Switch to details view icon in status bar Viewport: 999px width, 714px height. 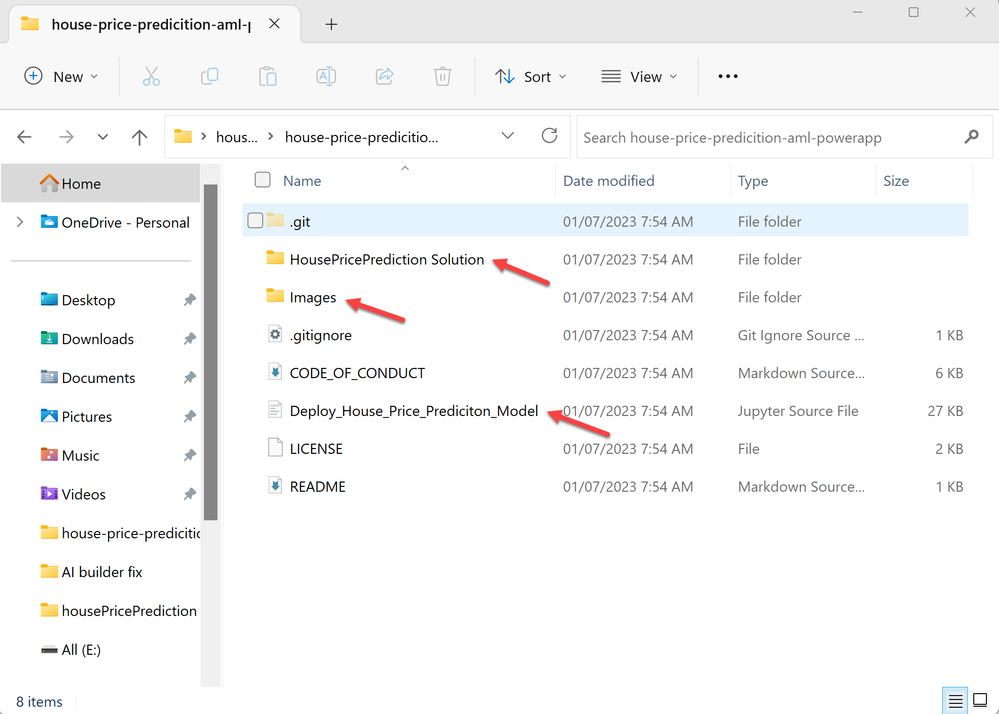955,701
